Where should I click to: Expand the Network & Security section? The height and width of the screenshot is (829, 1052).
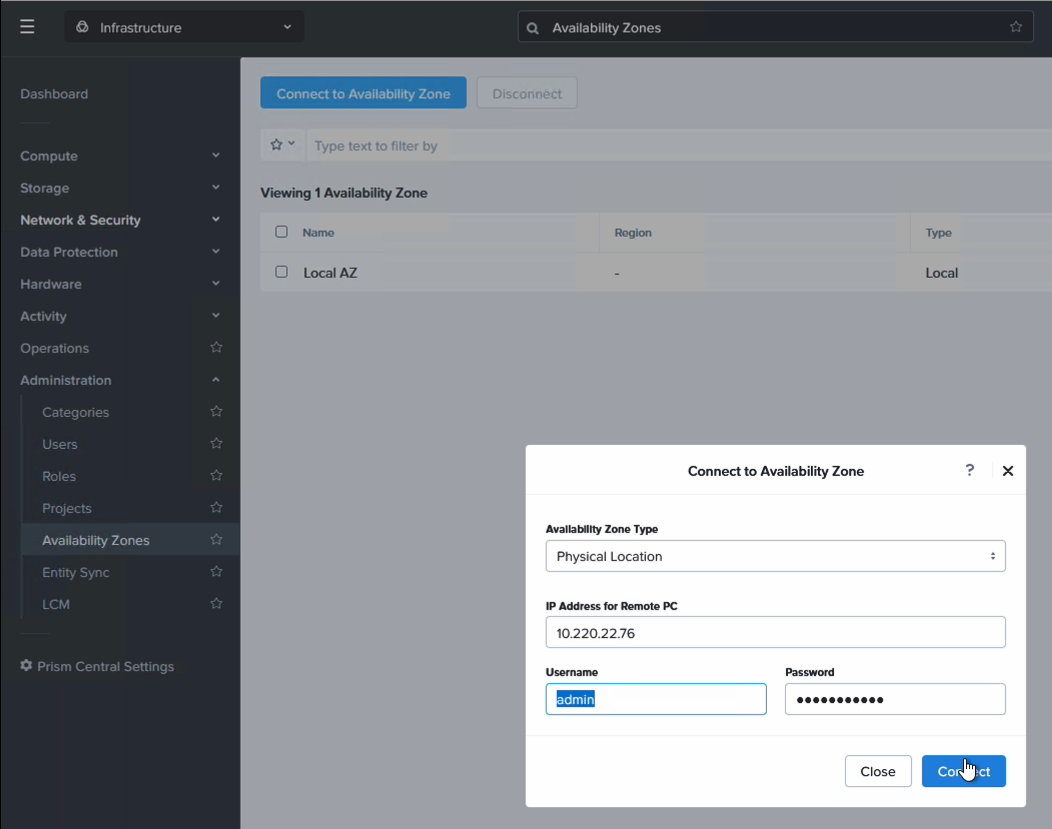(215, 219)
